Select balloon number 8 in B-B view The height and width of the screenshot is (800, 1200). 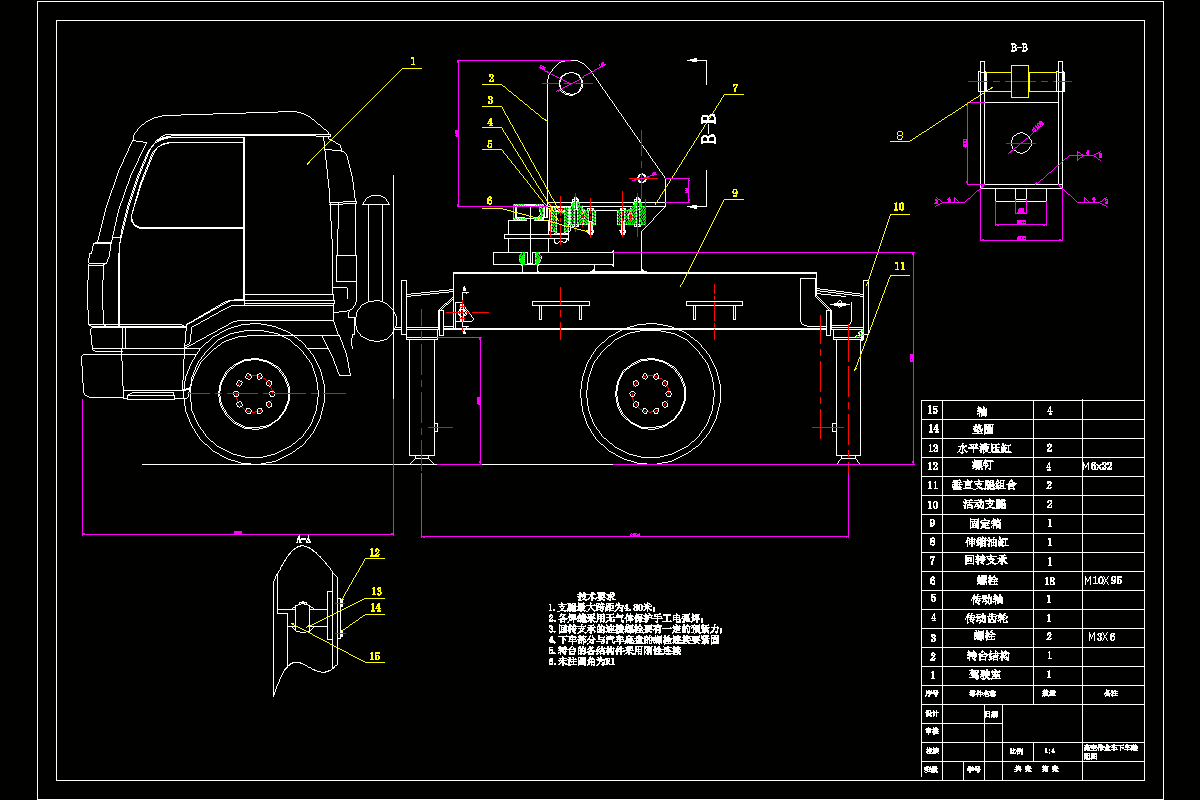899,137
